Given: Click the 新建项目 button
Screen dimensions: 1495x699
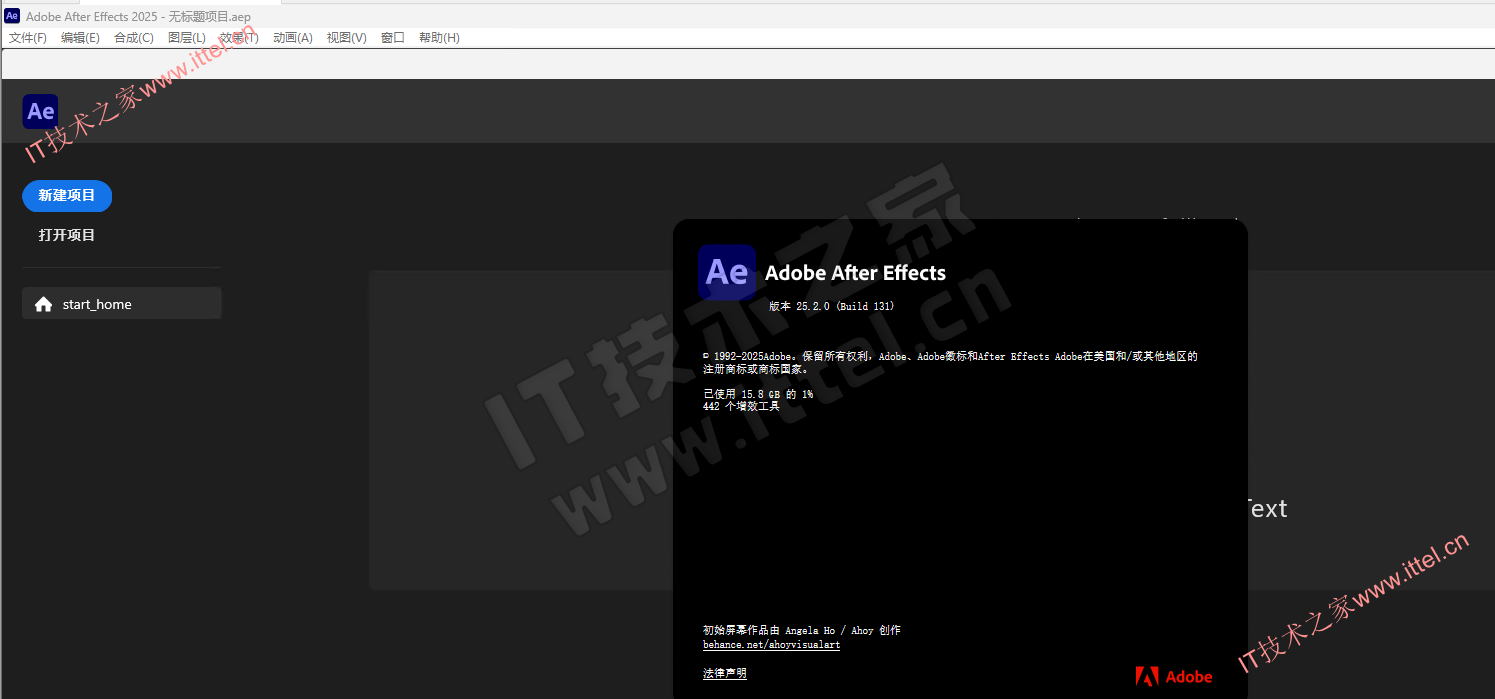Looking at the screenshot, I should (x=67, y=196).
